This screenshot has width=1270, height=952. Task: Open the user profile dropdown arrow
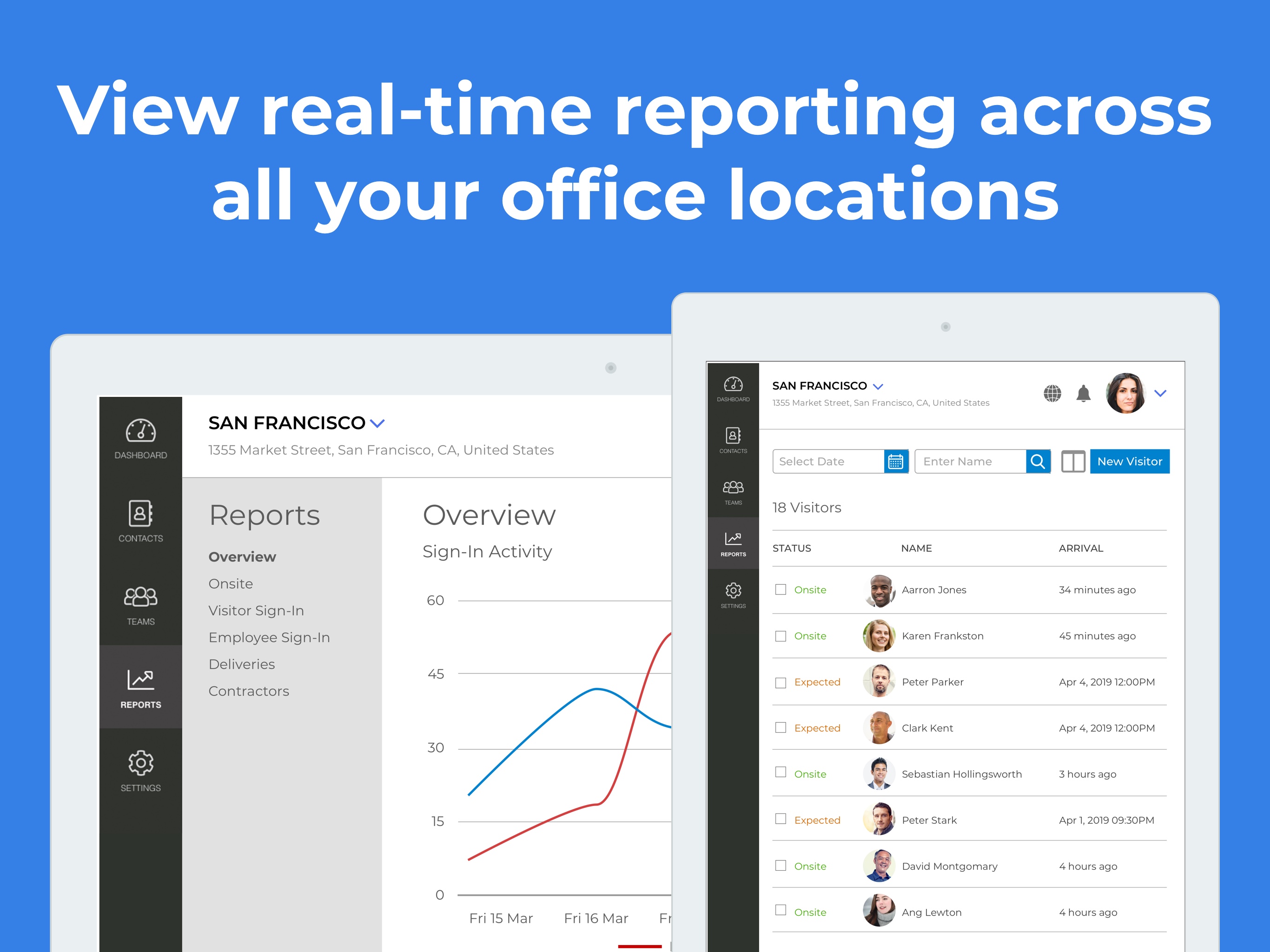(1160, 393)
